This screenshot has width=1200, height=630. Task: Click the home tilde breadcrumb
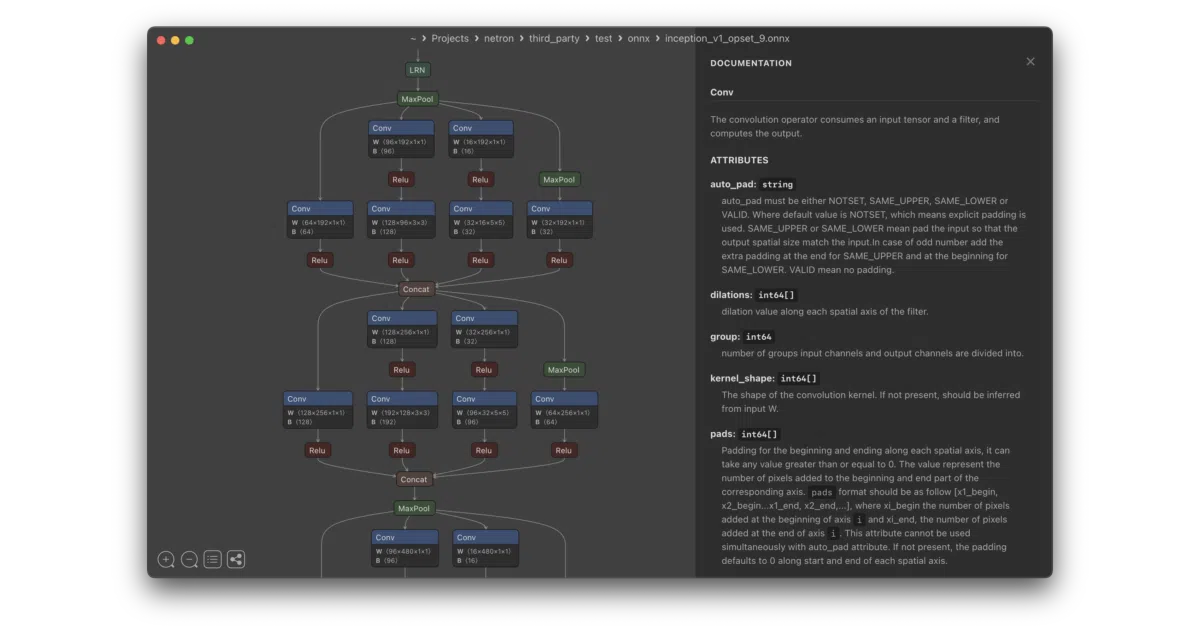413,39
